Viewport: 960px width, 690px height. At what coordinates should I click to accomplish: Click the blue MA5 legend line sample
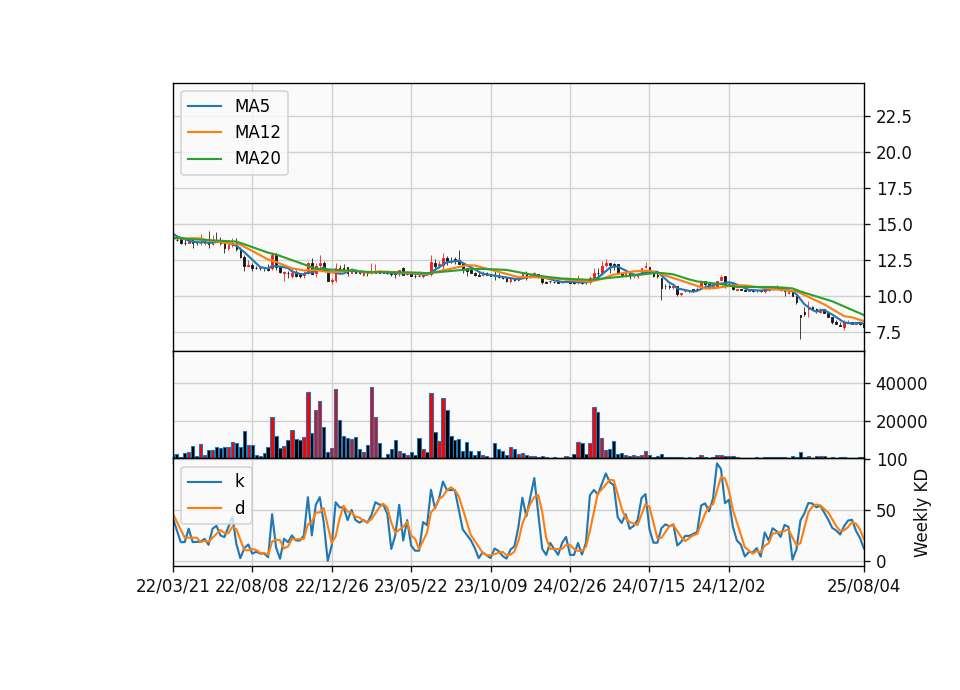click(204, 106)
